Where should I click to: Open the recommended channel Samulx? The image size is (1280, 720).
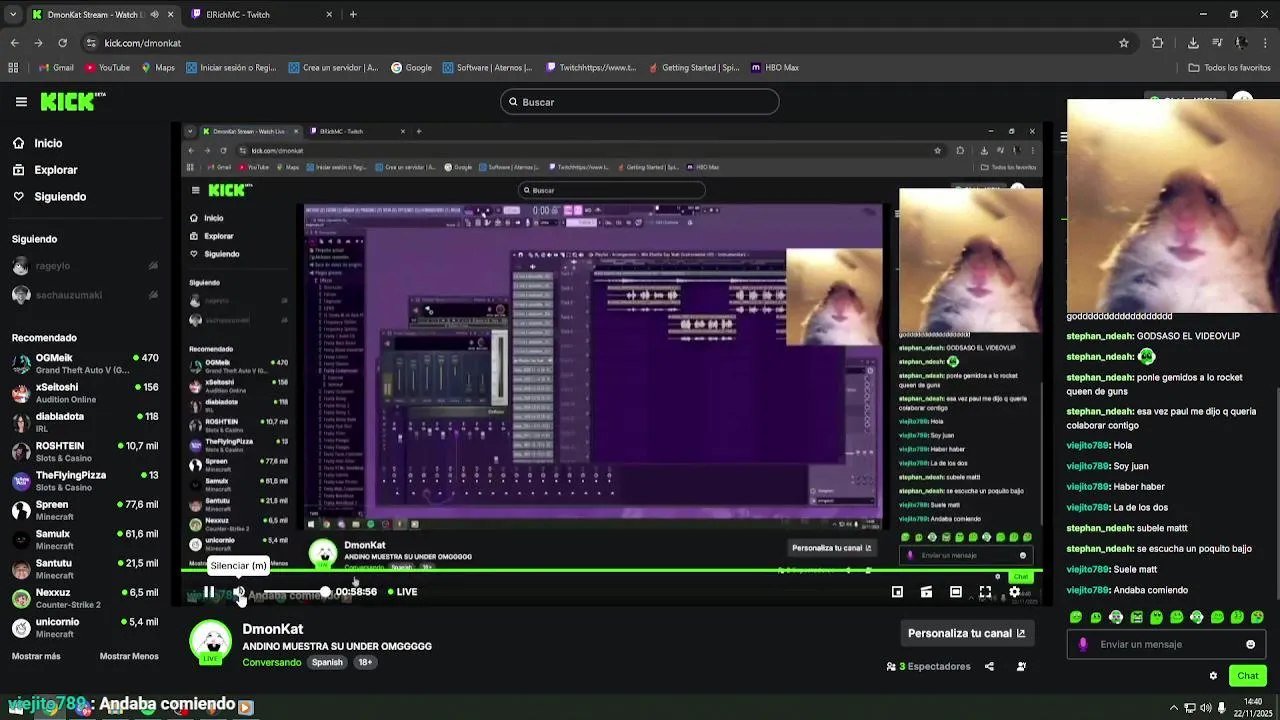pos(85,540)
